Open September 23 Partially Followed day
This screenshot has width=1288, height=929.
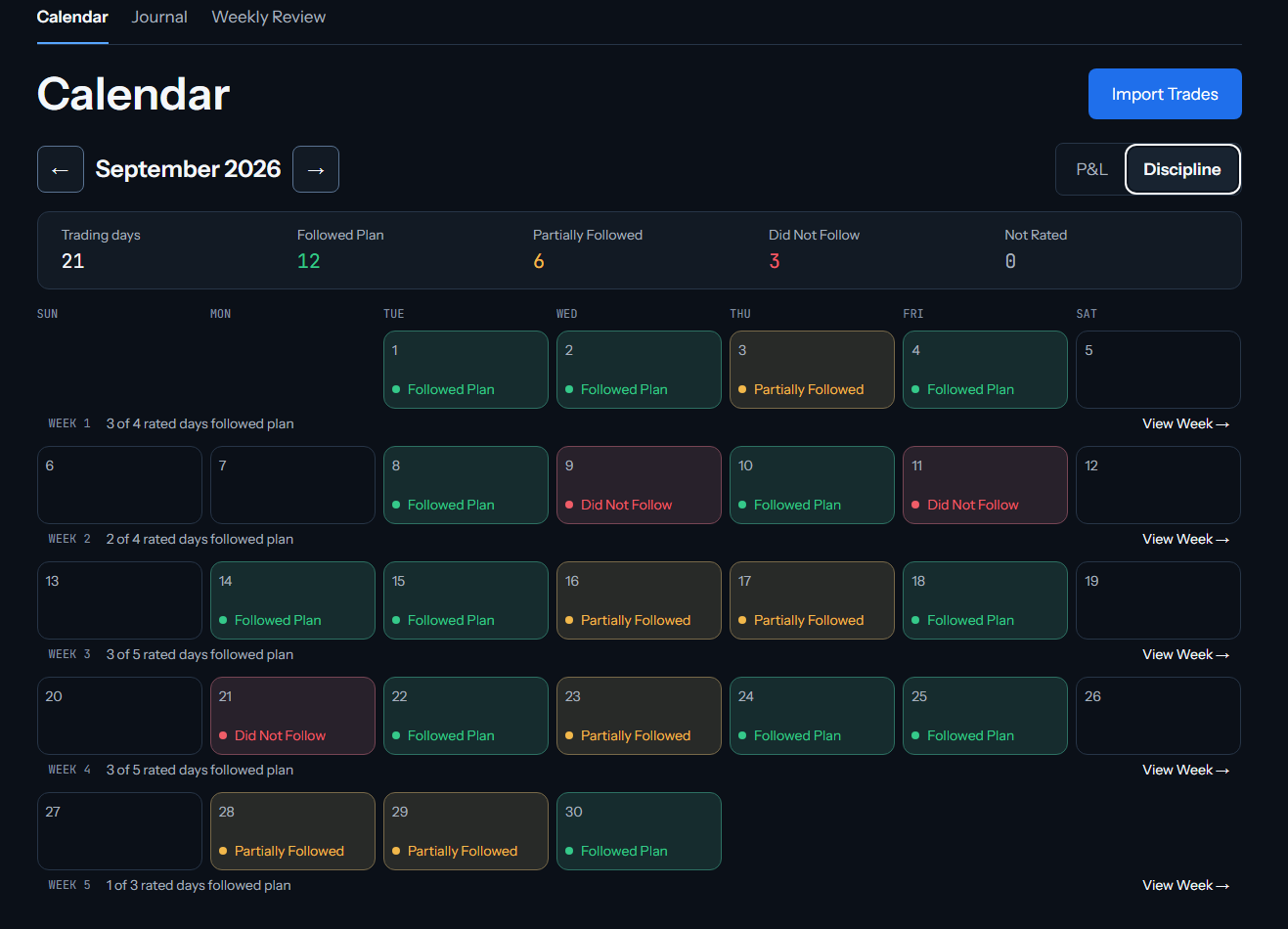click(639, 716)
